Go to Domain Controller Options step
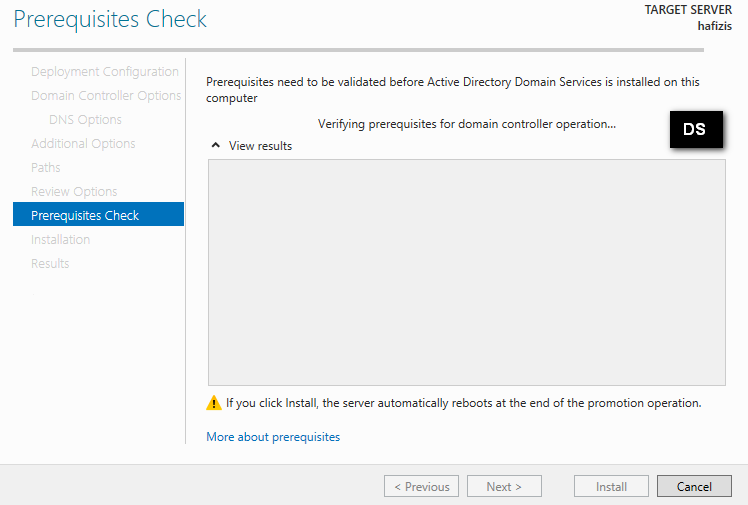Image resolution: width=748 pixels, height=505 pixels. 106,96
